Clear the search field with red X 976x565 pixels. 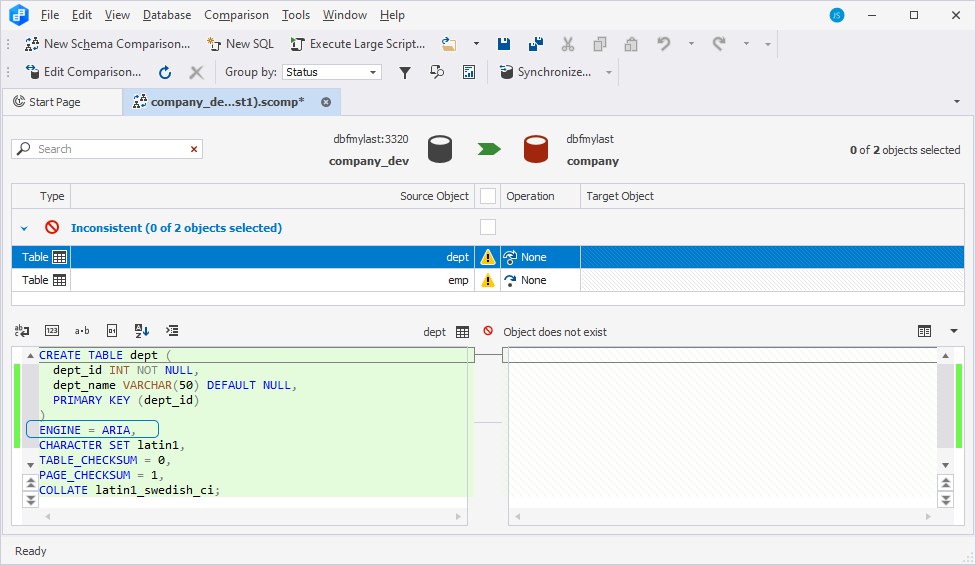point(194,149)
